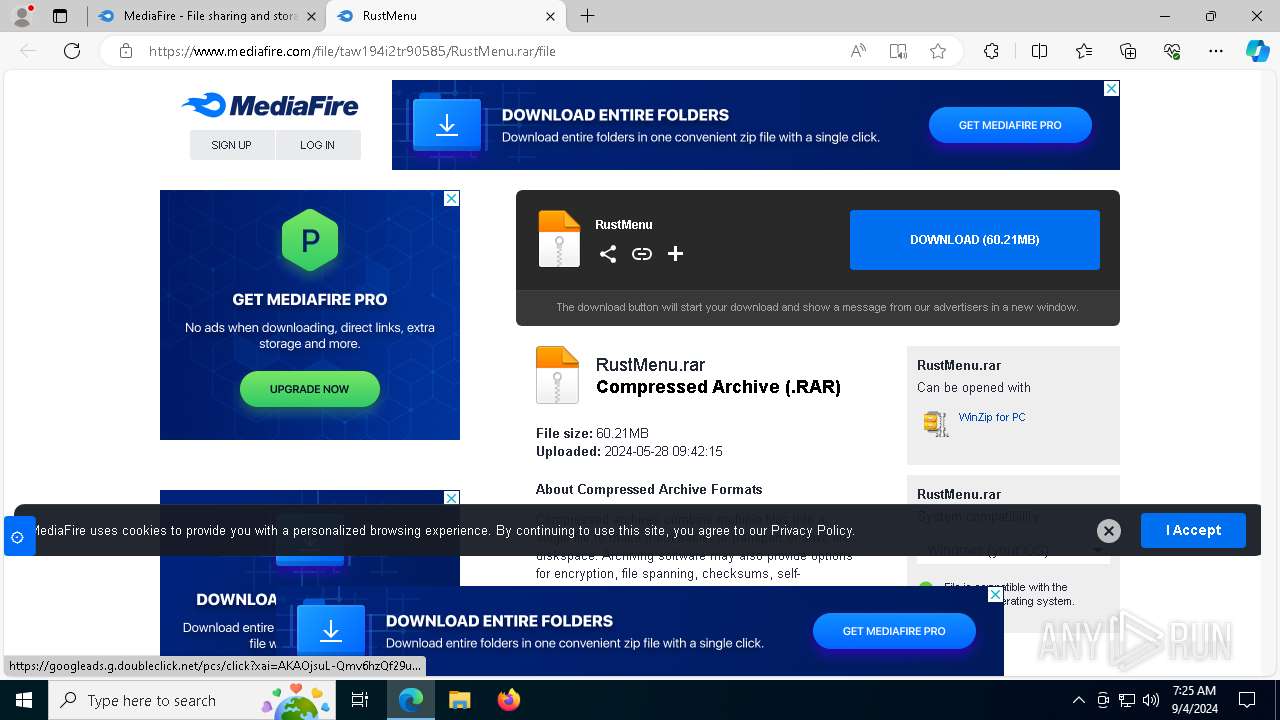Click the LOG IN button
The height and width of the screenshot is (720, 1280).
[x=317, y=145]
